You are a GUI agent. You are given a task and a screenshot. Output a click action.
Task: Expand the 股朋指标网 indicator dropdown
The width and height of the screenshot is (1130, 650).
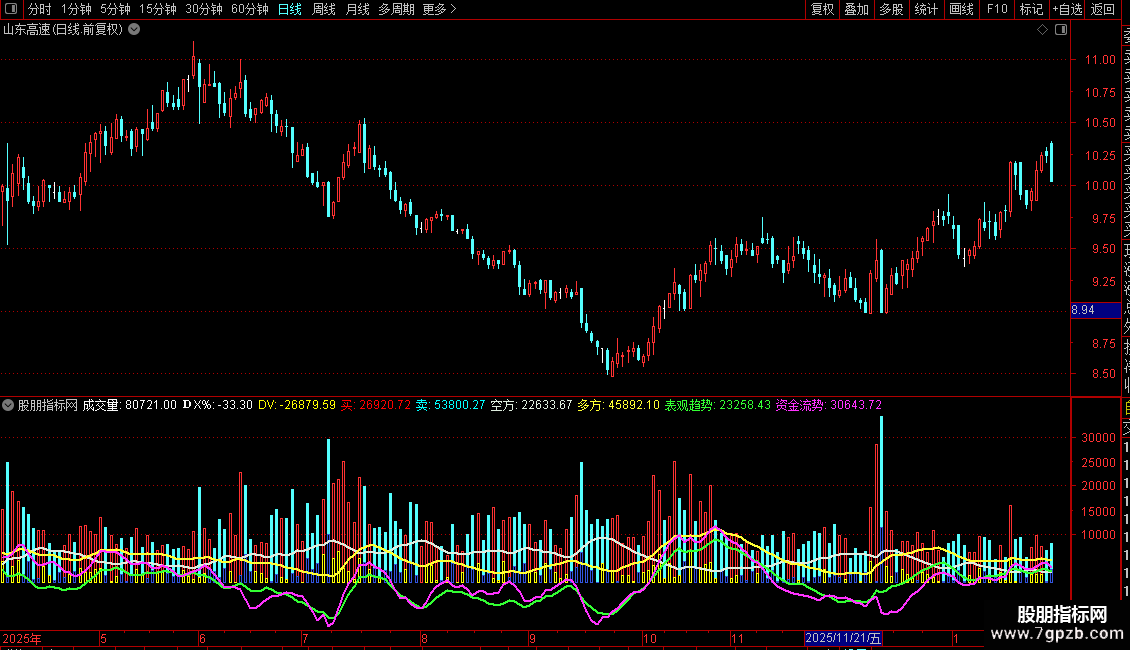9,405
